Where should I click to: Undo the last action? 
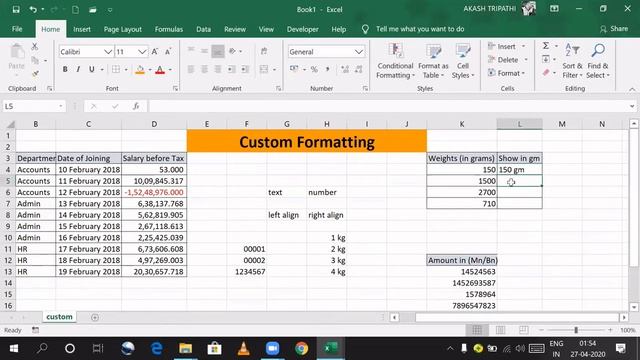tap(33, 9)
